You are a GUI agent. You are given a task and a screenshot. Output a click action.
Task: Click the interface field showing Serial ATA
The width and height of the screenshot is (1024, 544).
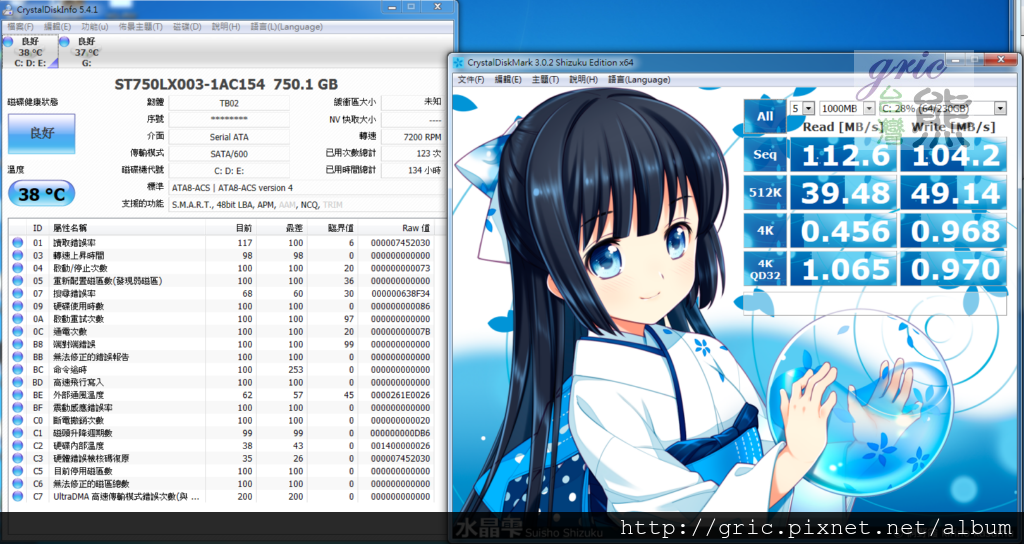click(229, 136)
